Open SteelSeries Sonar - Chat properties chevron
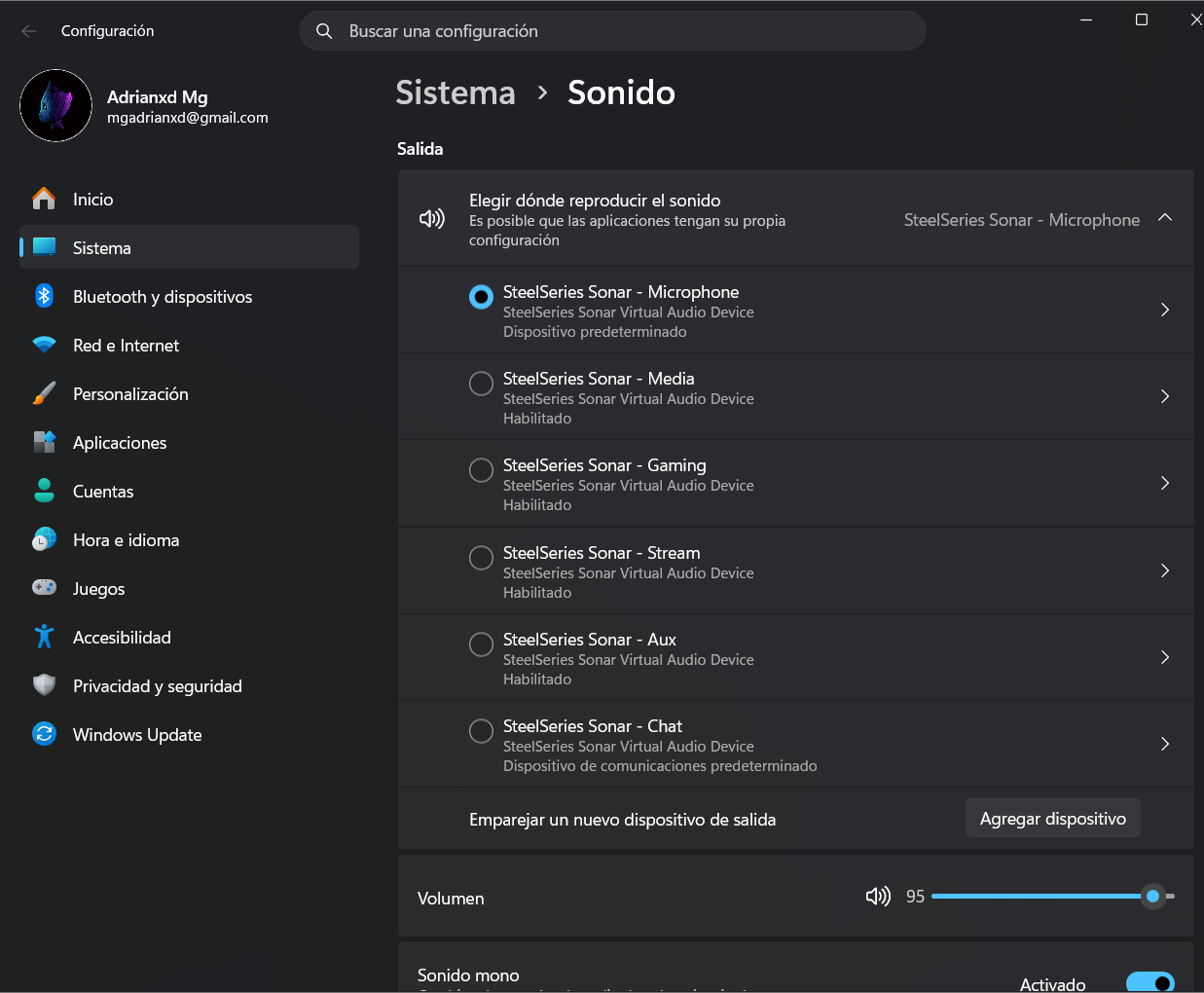 (x=1165, y=744)
